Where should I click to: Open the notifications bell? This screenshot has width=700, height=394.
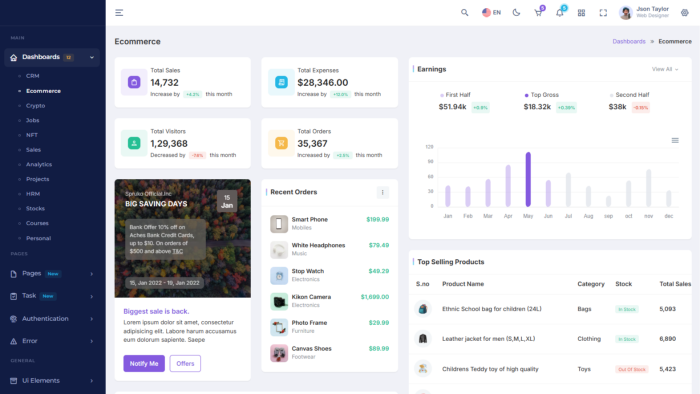pos(559,12)
